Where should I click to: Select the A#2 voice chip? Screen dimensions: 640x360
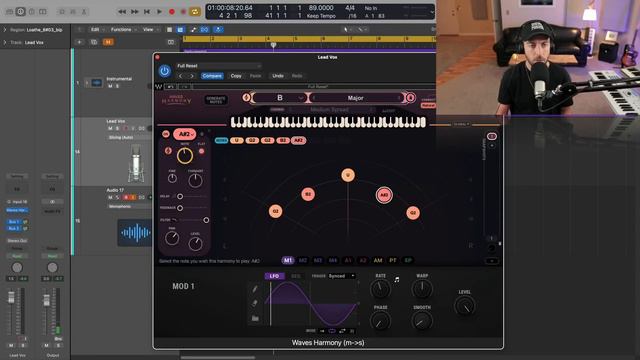coord(298,140)
